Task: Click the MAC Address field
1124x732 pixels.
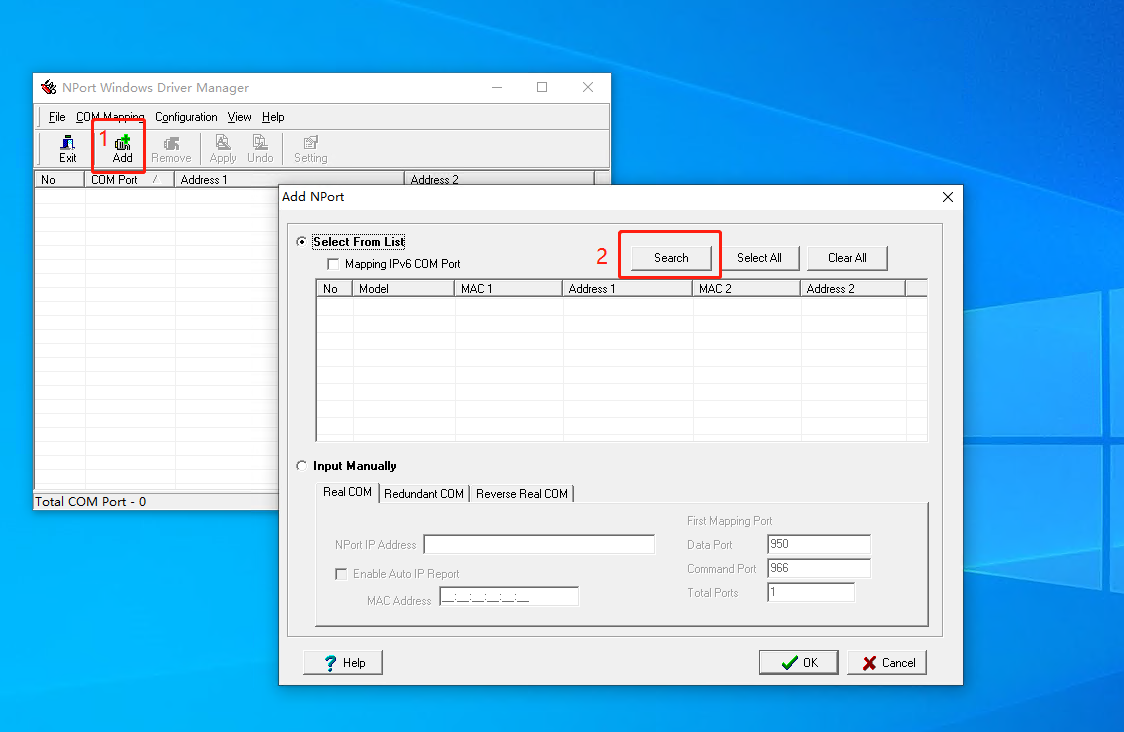Action: (x=509, y=596)
